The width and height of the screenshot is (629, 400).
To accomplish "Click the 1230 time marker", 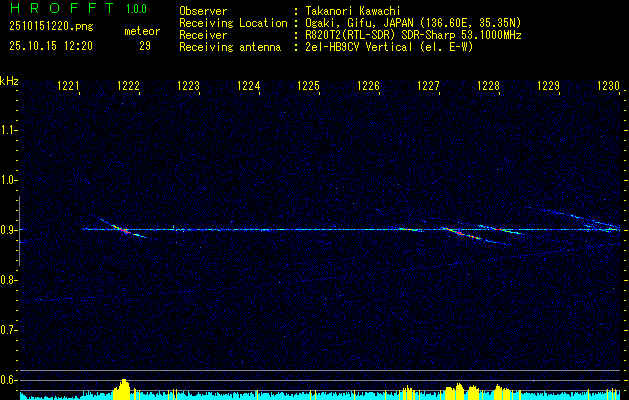I will [609, 85].
